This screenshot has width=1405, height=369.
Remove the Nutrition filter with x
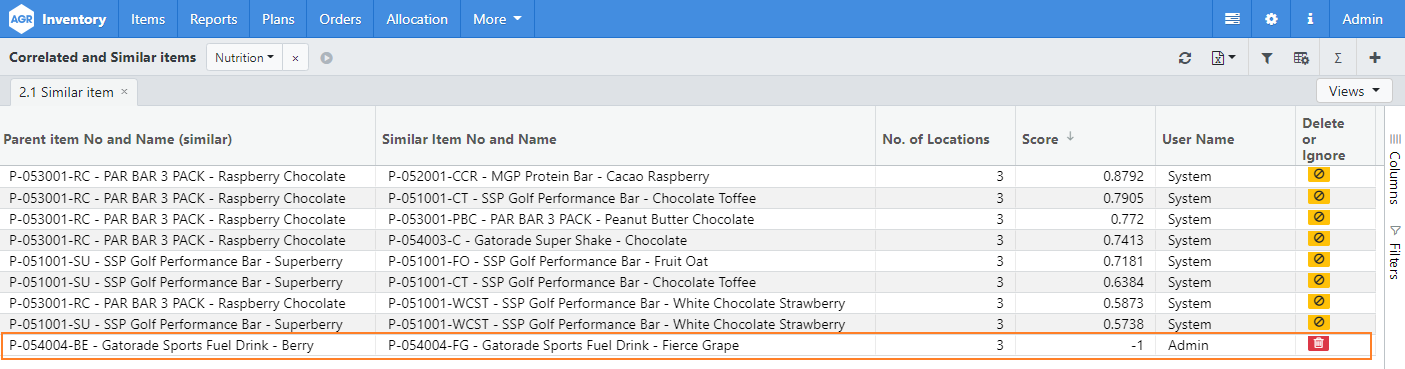point(295,58)
